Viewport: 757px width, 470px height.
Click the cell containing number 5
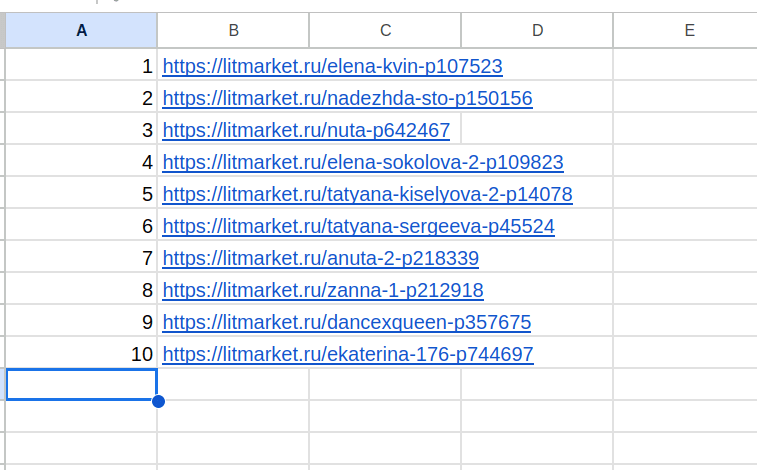[82, 195]
